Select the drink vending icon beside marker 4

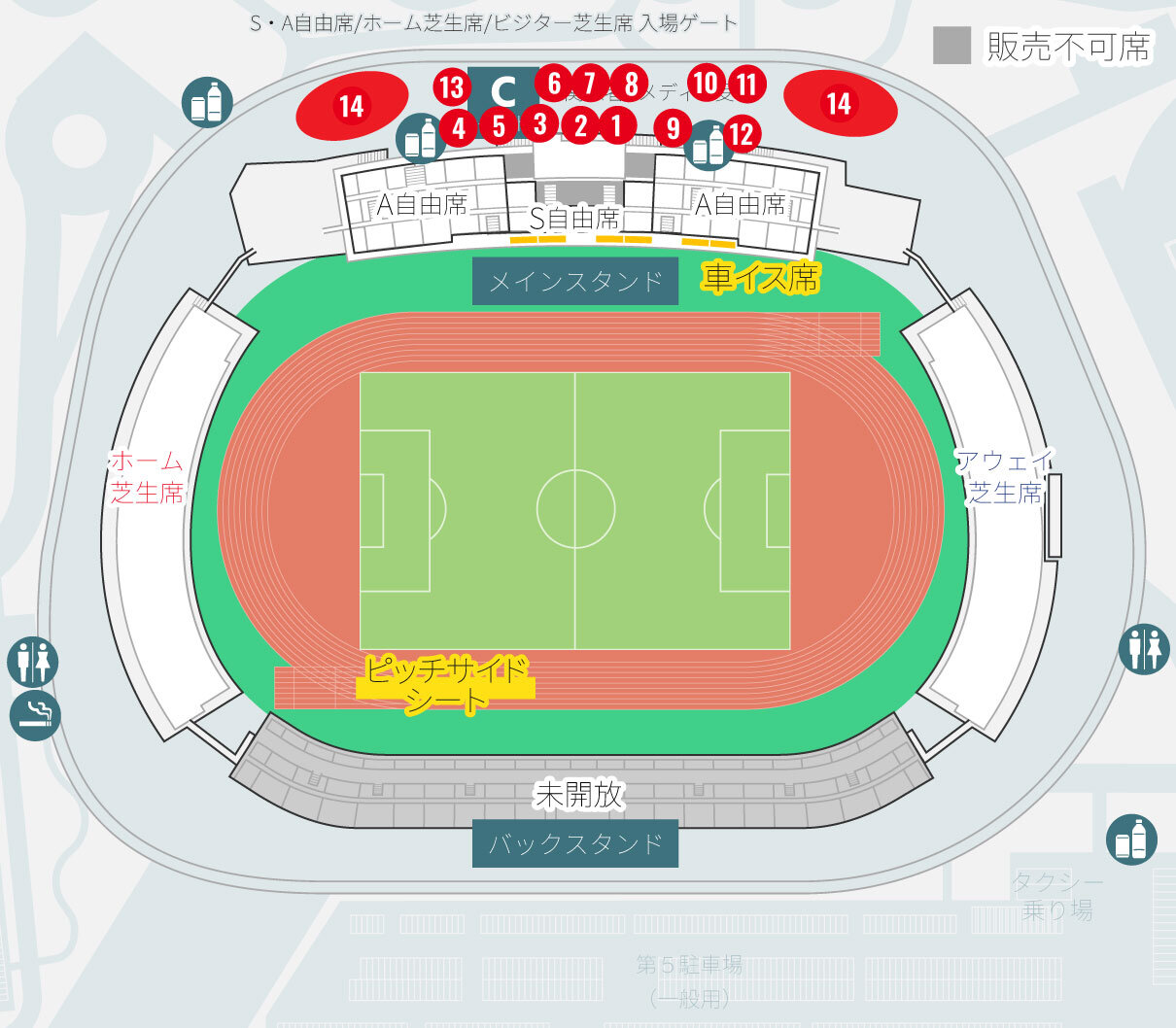click(x=421, y=138)
